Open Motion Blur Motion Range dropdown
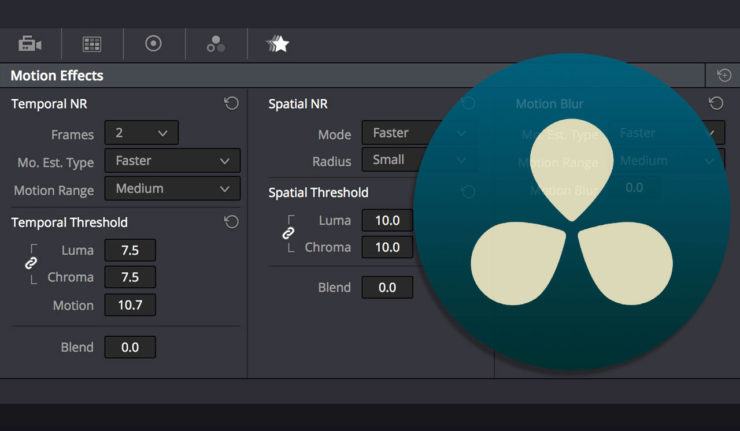Screen dimensions: 740x431 pos(667,161)
